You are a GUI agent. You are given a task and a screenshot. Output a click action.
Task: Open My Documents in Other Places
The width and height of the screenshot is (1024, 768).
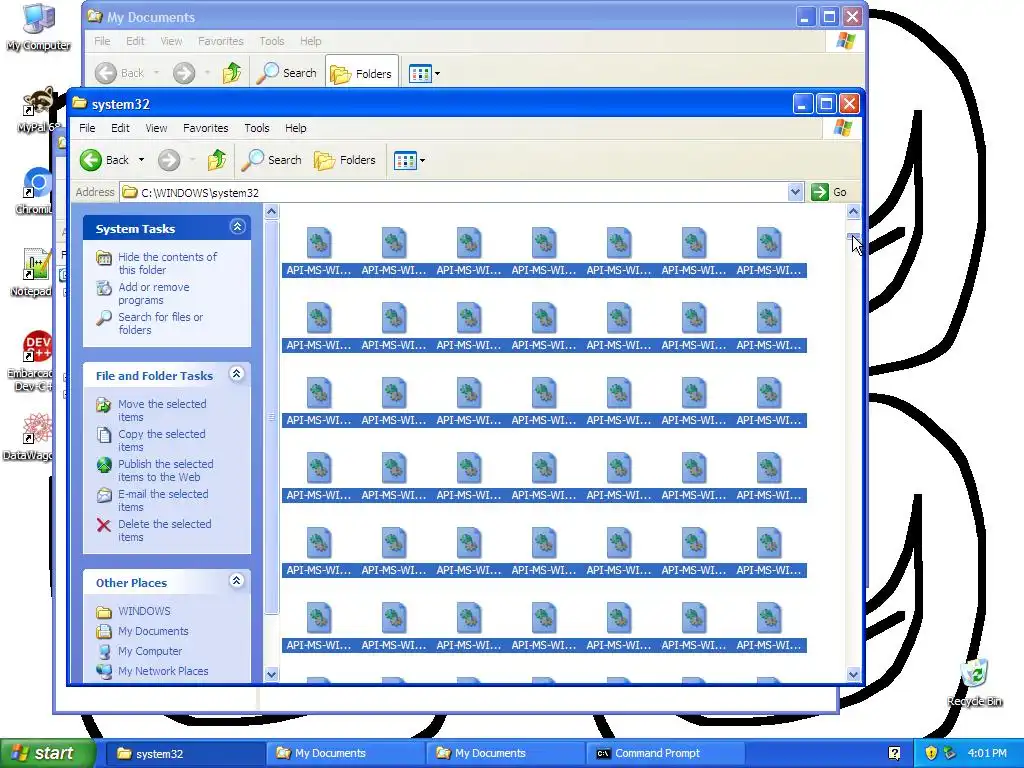(x=153, y=632)
